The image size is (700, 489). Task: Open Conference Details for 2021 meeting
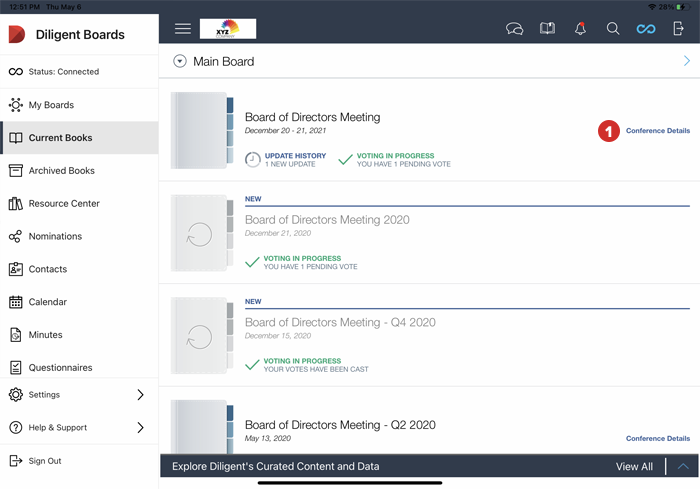tap(657, 131)
